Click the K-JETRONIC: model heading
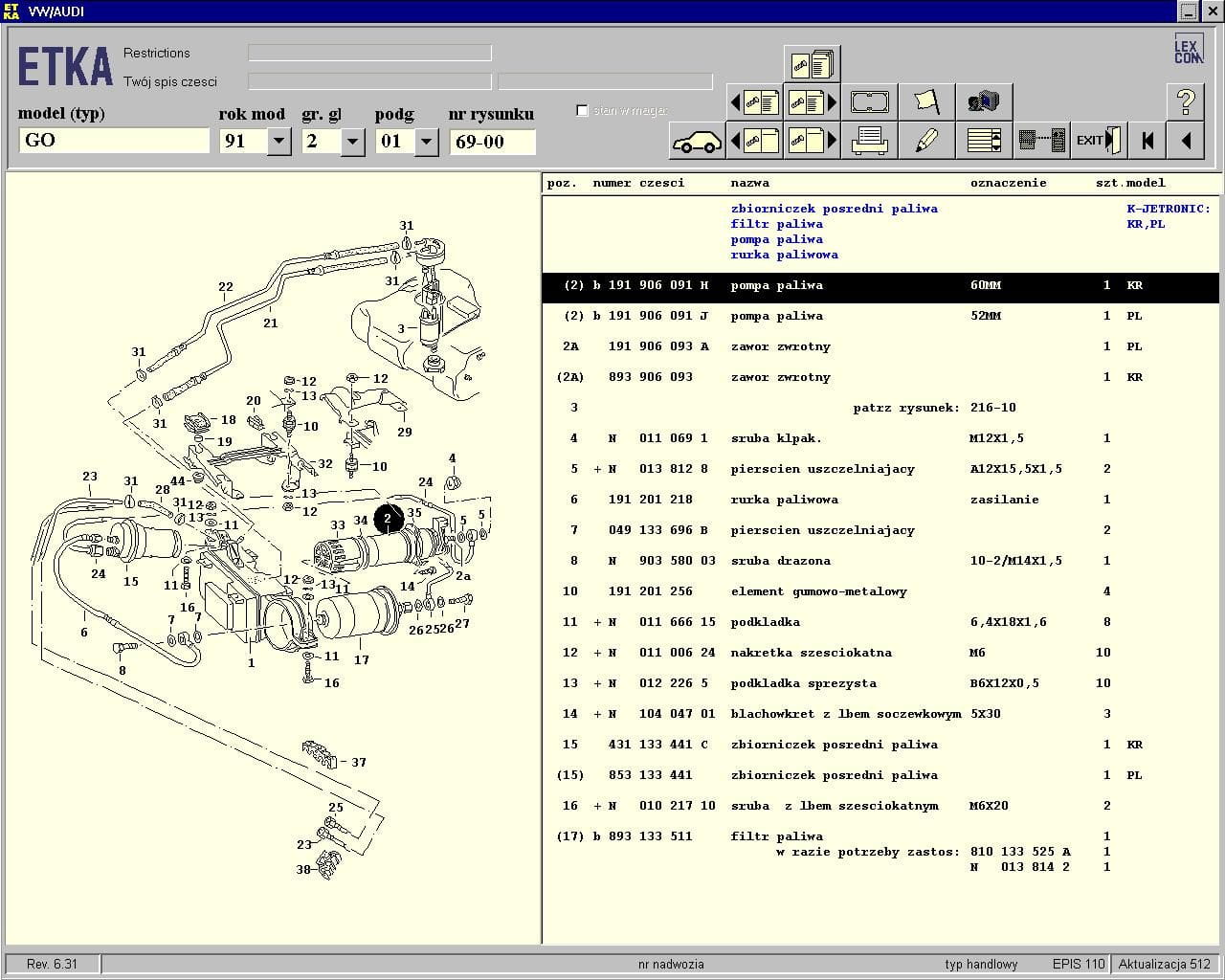This screenshot has width=1225, height=980. (1169, 209)
